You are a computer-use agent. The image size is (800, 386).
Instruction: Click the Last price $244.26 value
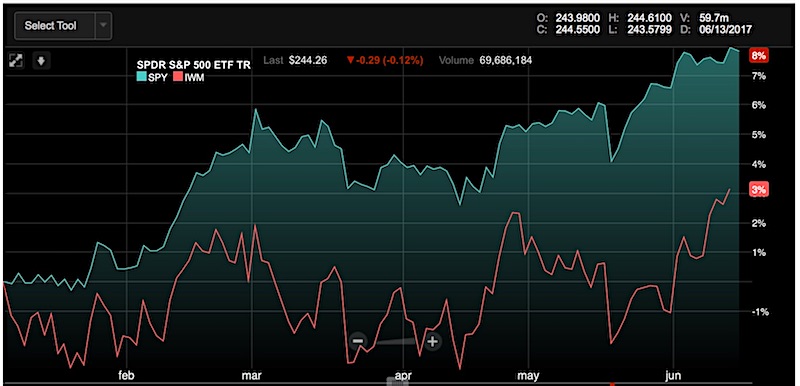(x=308, y=60)
